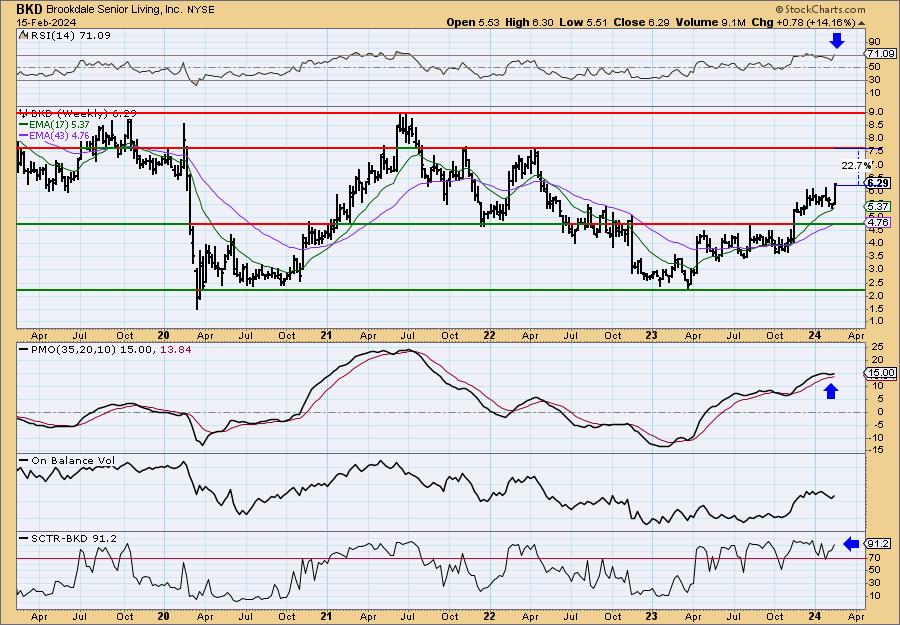Click the RSI(14) 71.09 indicator label
This screenshot has width=900, height=625.
pos(69,36)
